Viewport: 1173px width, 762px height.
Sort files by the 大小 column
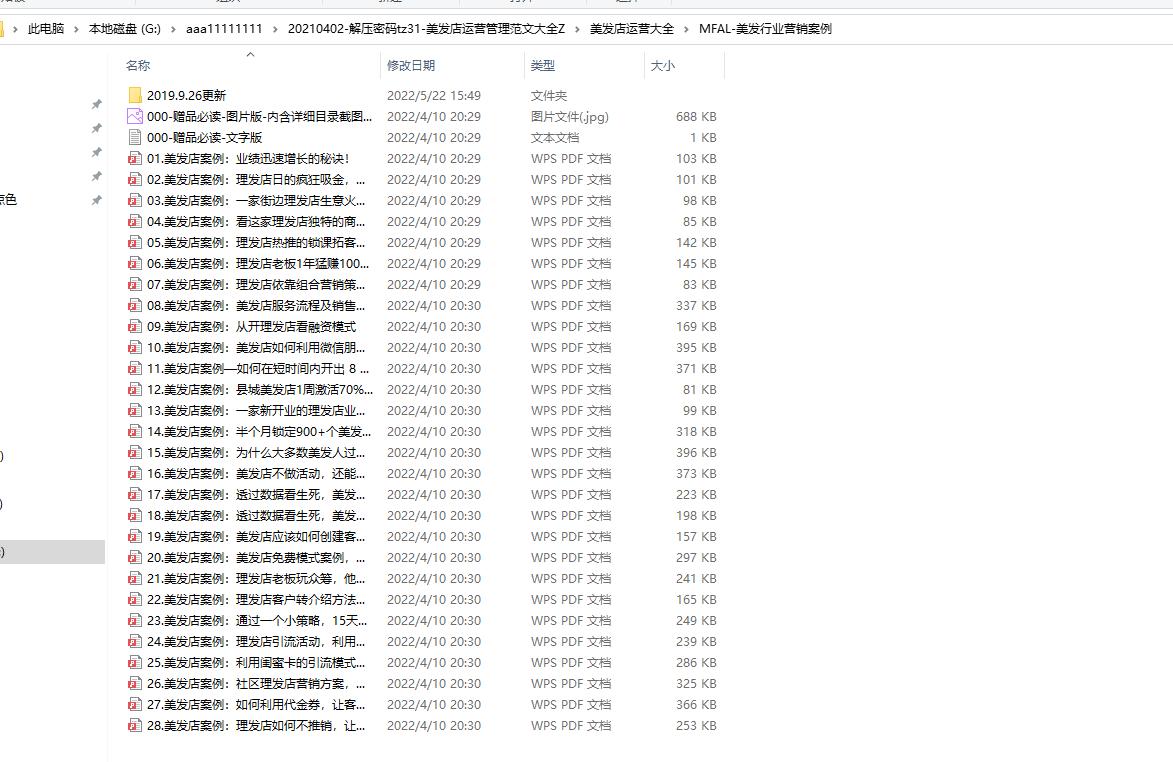(664, 65)
